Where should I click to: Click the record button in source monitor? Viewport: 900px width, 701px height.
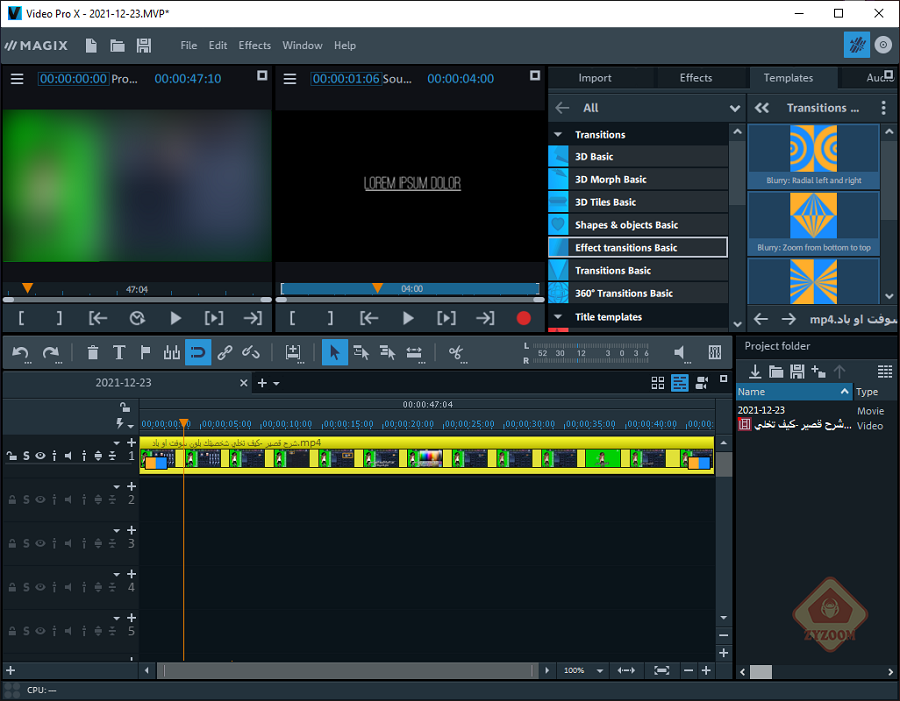click(523, 318)
